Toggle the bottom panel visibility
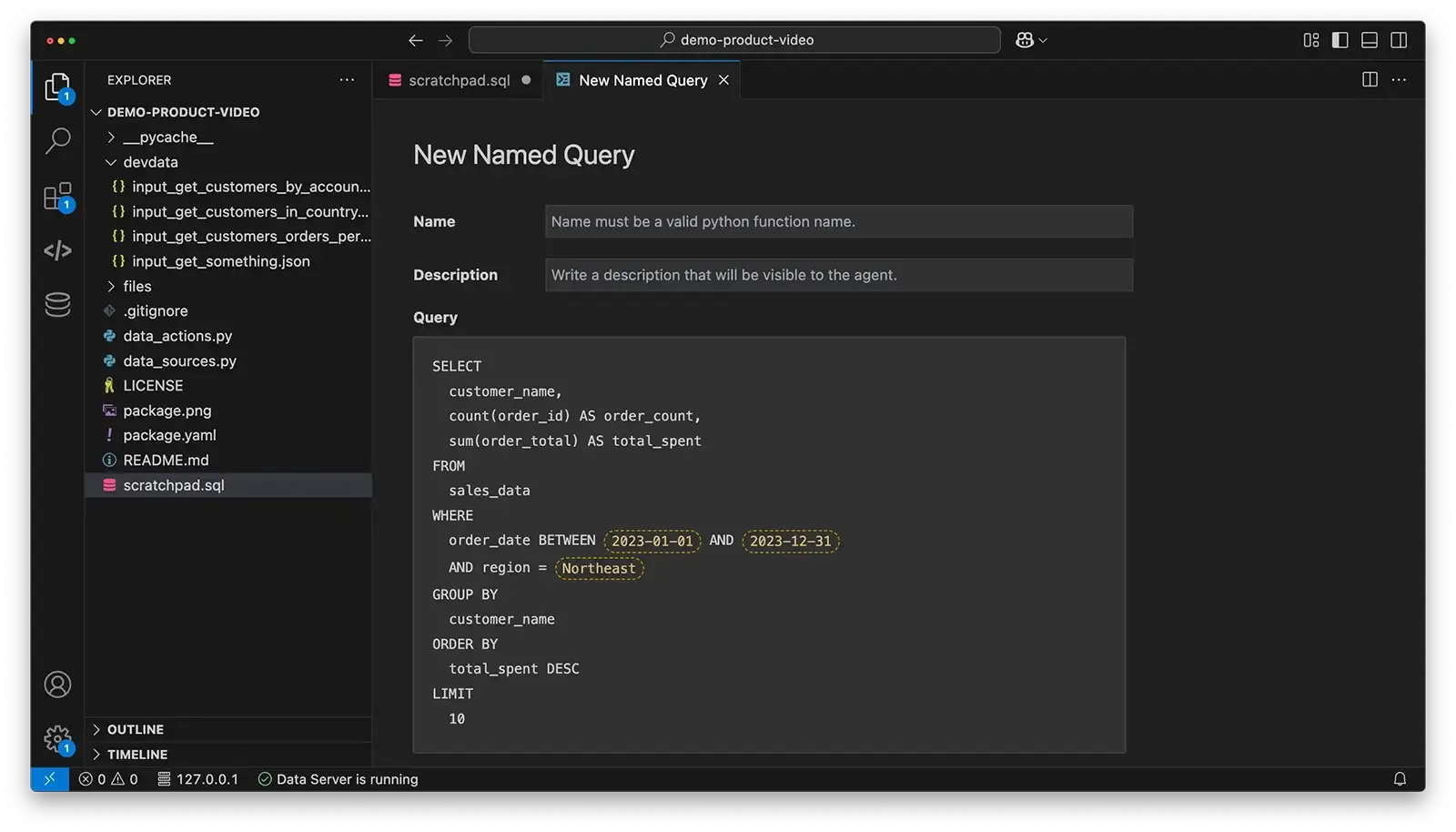 [x=1369, y=39]
